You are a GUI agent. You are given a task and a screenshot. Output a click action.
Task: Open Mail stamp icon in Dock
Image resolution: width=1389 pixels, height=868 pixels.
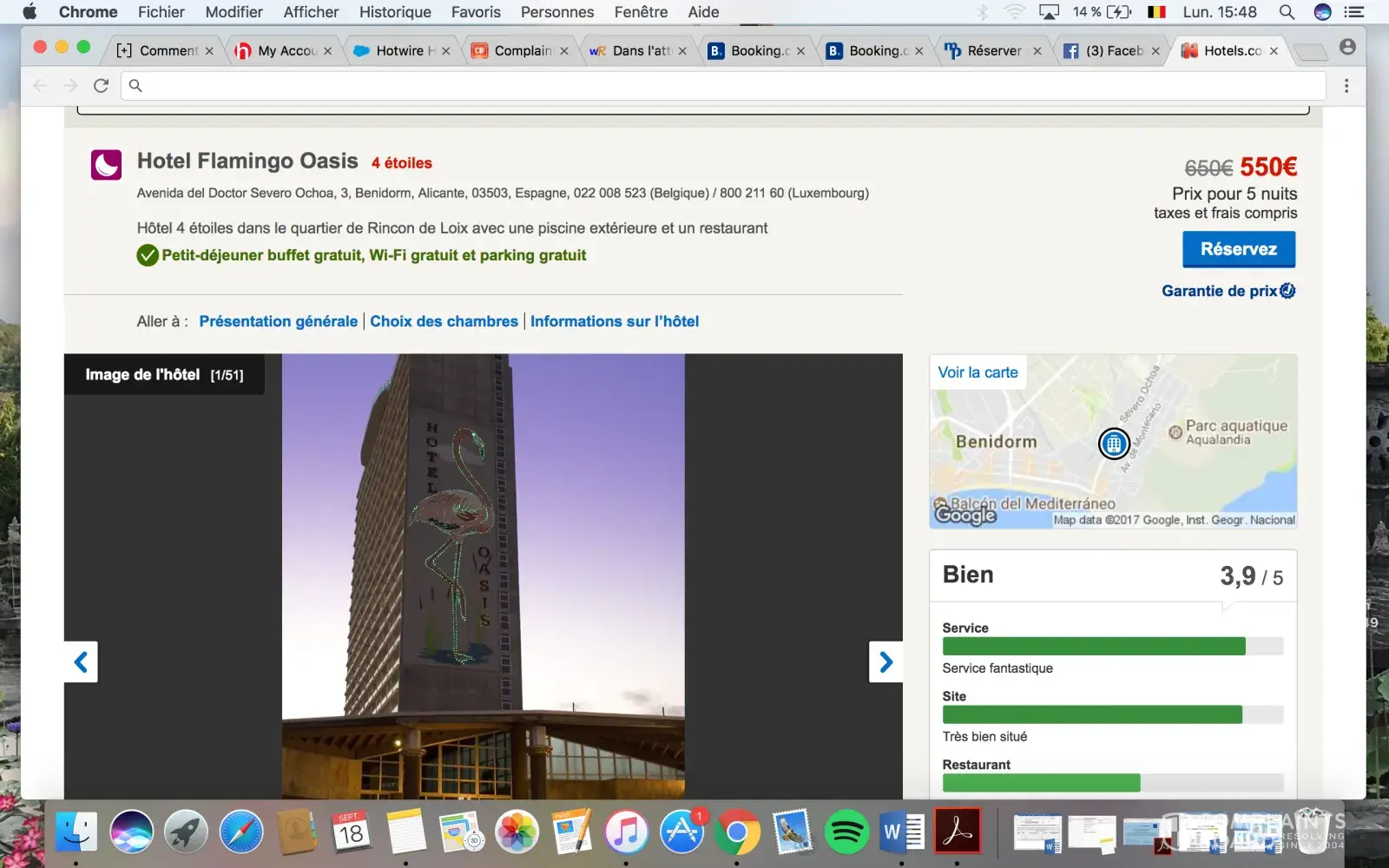(792, 832)
